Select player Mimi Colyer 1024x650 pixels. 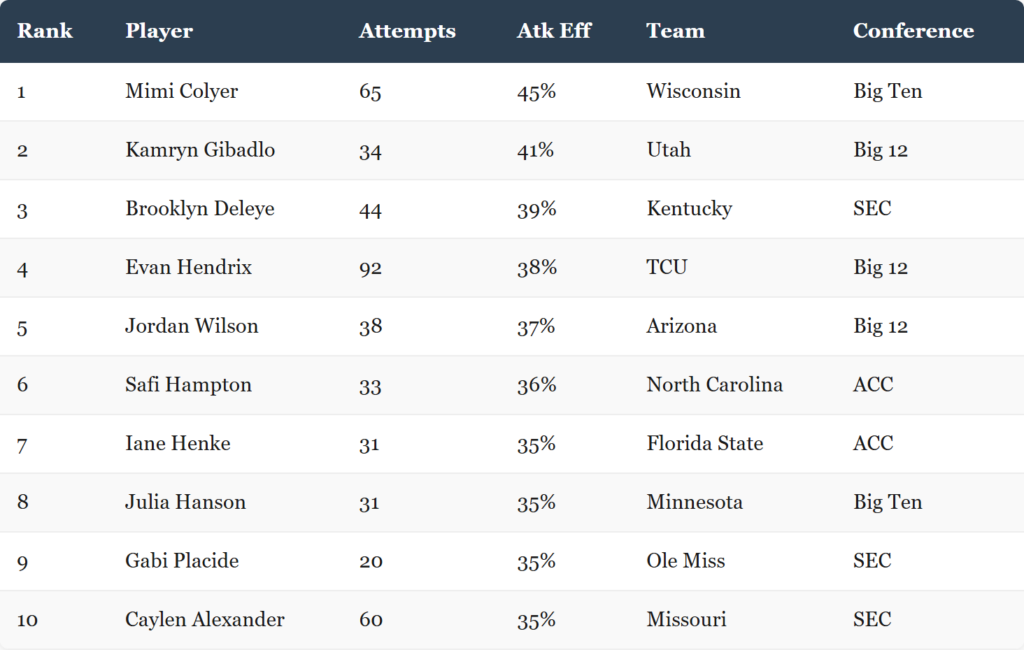[182, 91]
